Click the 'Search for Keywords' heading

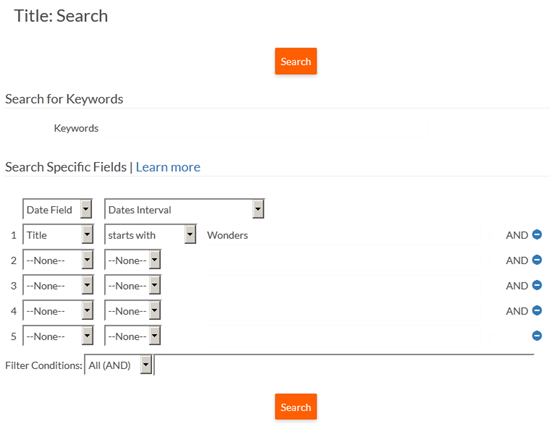pos(64,99)
